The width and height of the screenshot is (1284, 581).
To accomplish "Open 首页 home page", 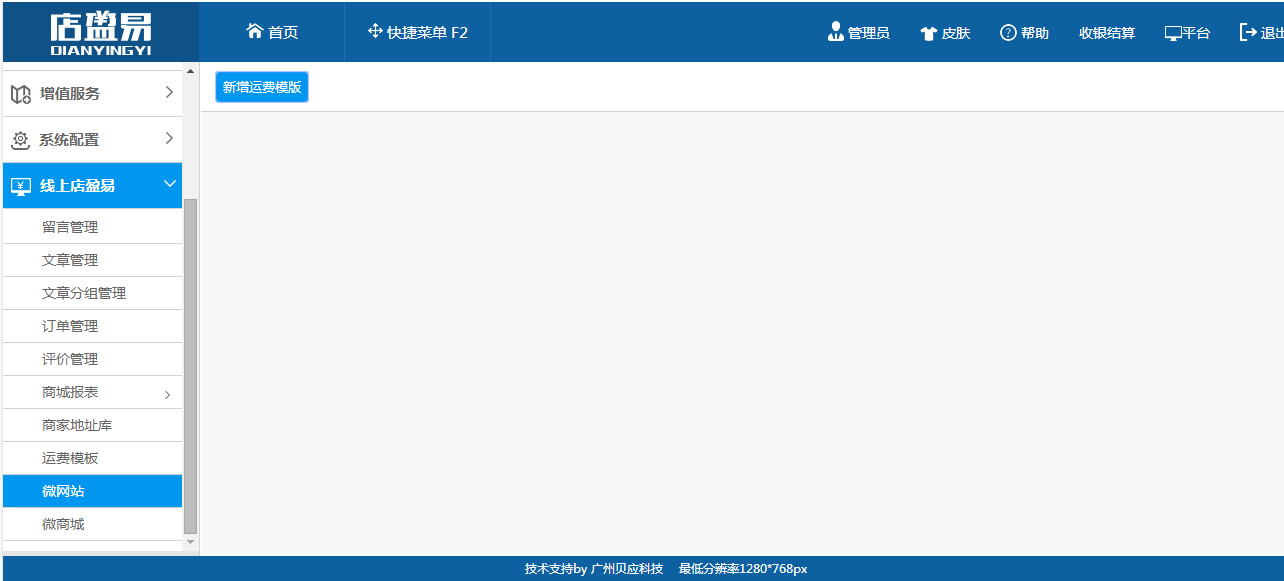I will point(272,32).
